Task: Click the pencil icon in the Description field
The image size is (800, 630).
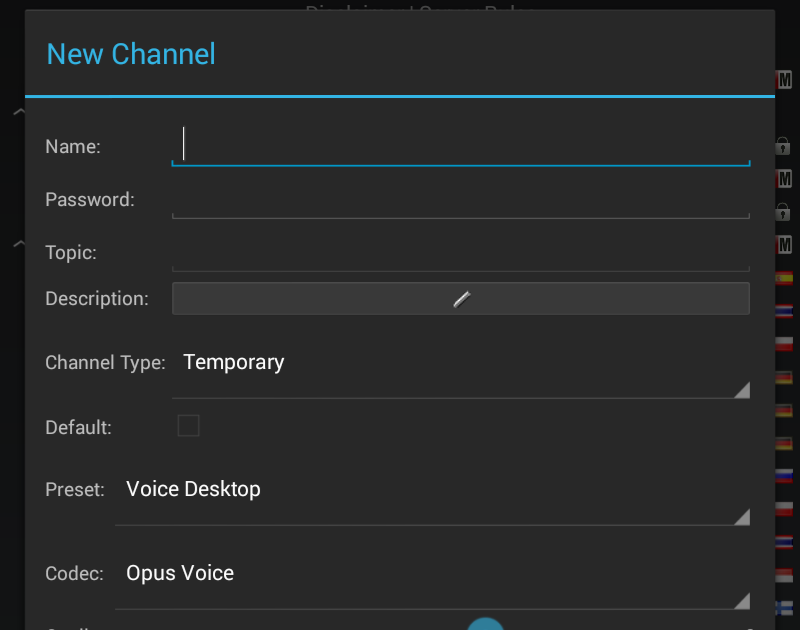Action: click(461, 298)
